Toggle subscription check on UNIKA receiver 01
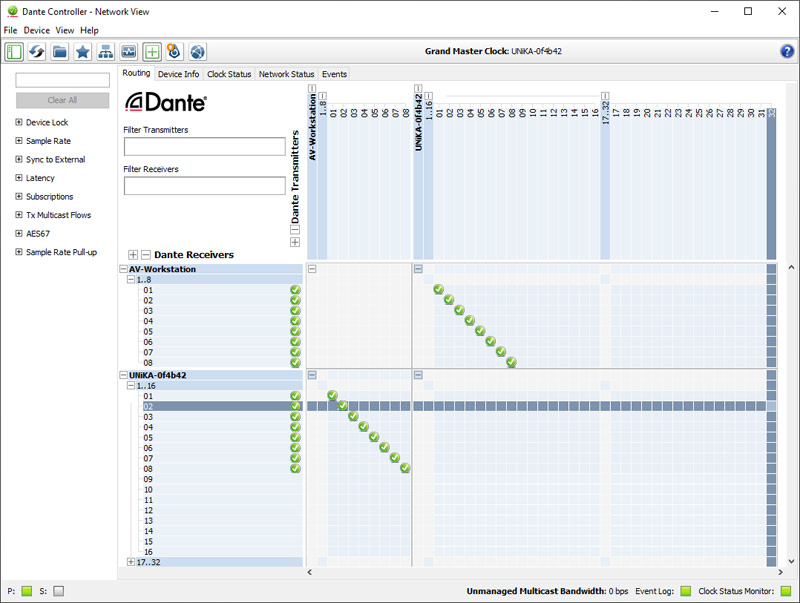Image resolution: width=800 pixels, height=603 pixels. point(332,396)
